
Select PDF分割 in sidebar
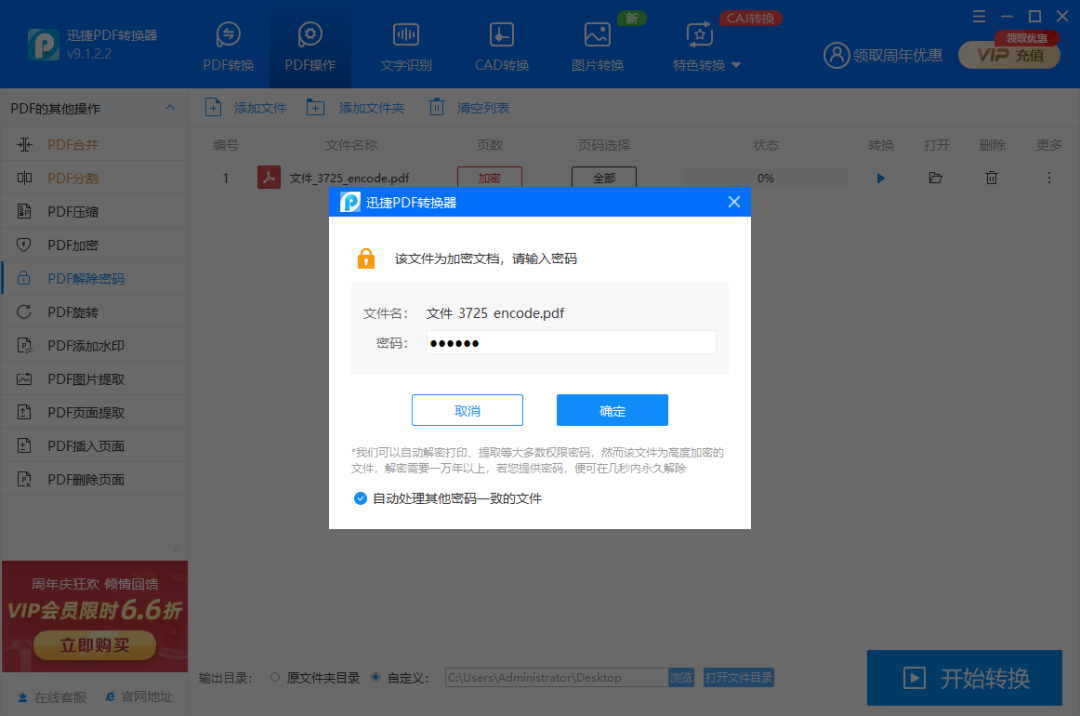[x=94, y=178]
